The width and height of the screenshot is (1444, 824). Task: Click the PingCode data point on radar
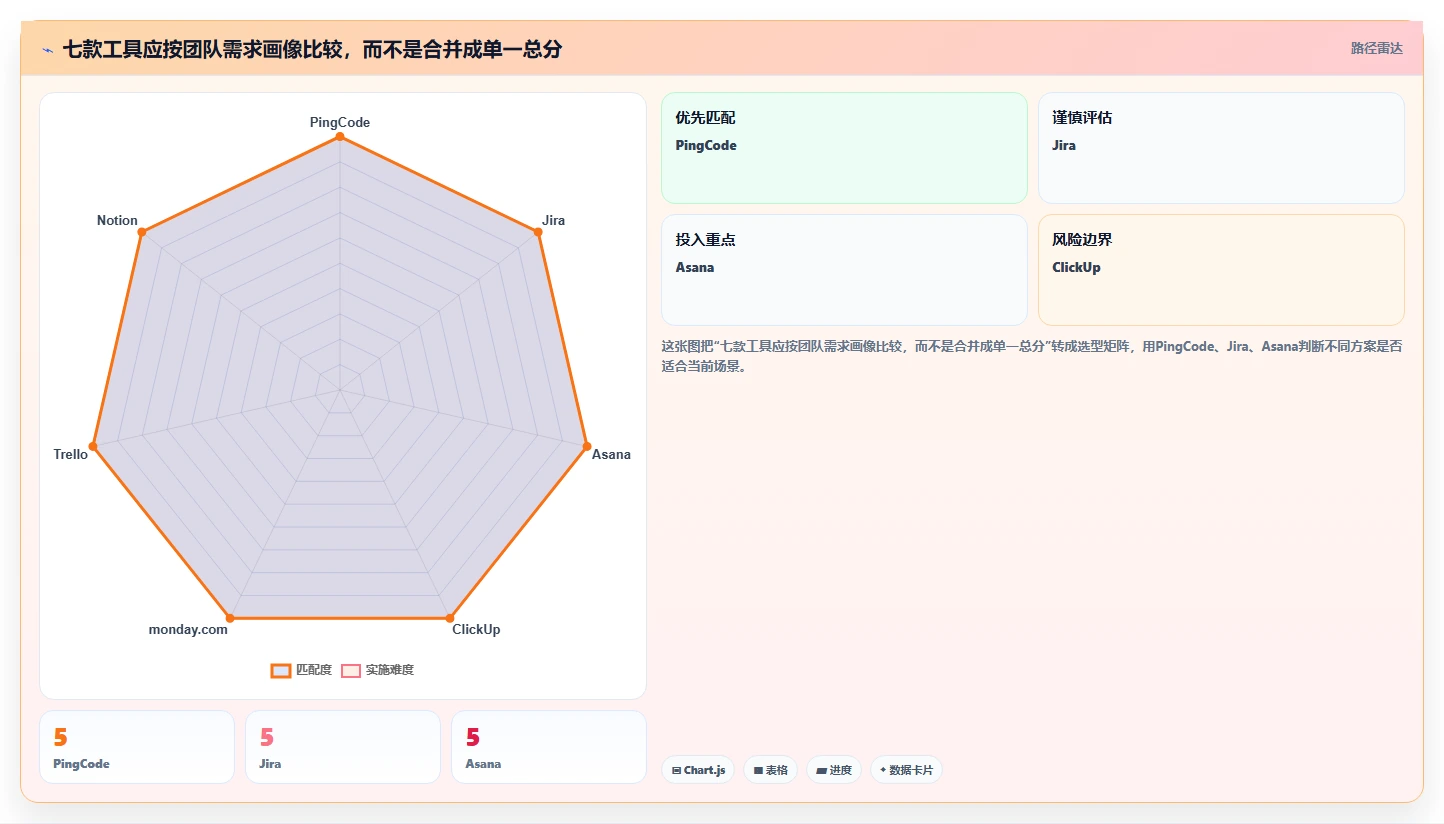(x=340, y=136)
